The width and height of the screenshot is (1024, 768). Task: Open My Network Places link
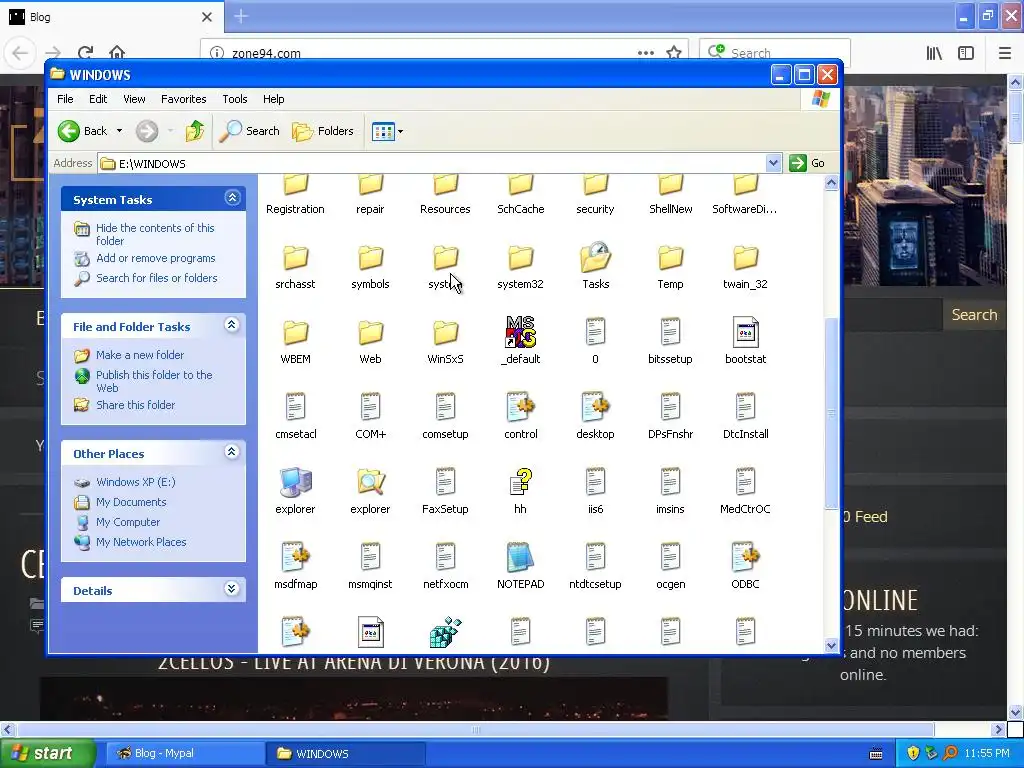click(x=141, y=542)
